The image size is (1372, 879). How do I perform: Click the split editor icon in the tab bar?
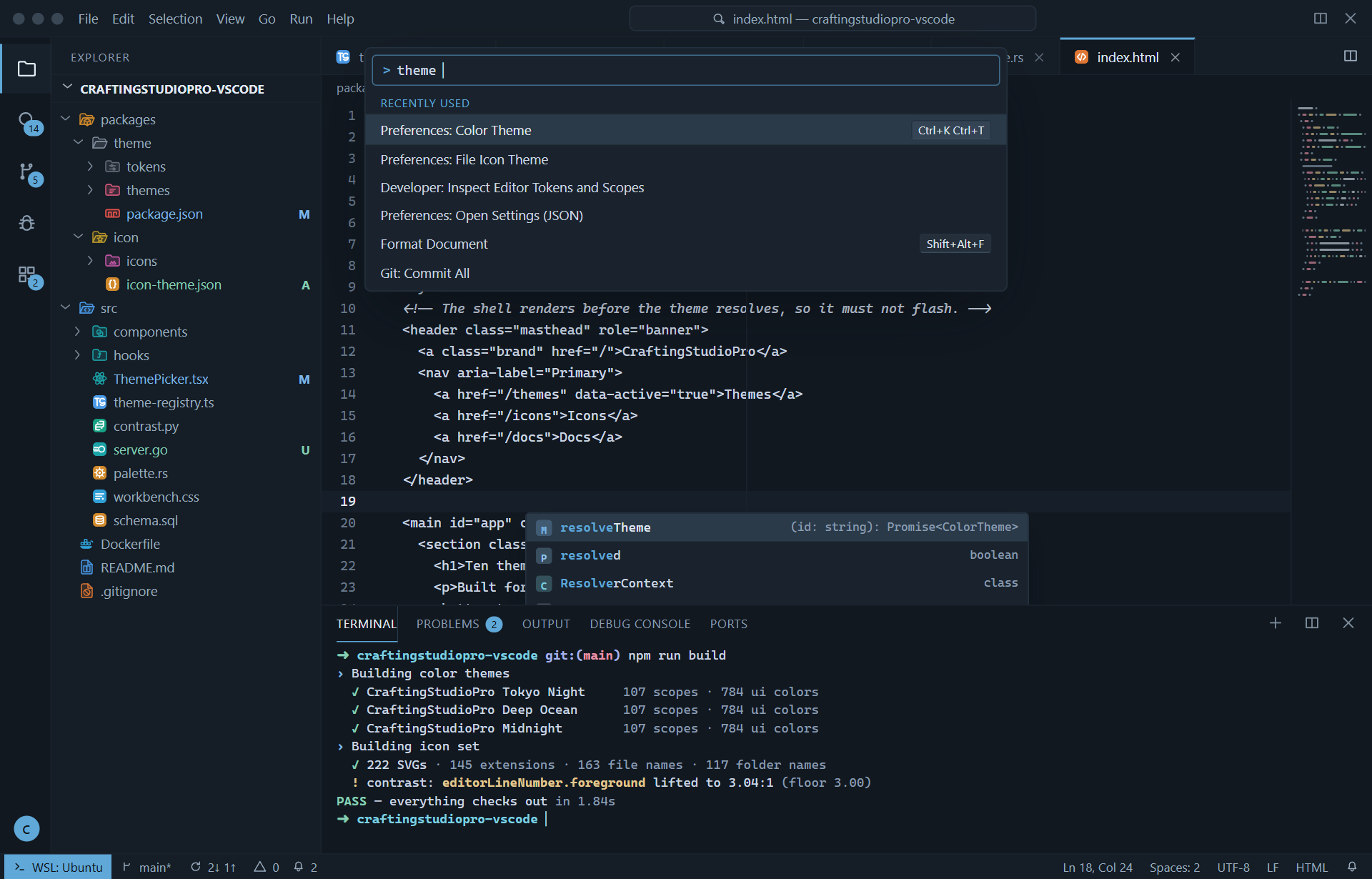point(1350,56)
